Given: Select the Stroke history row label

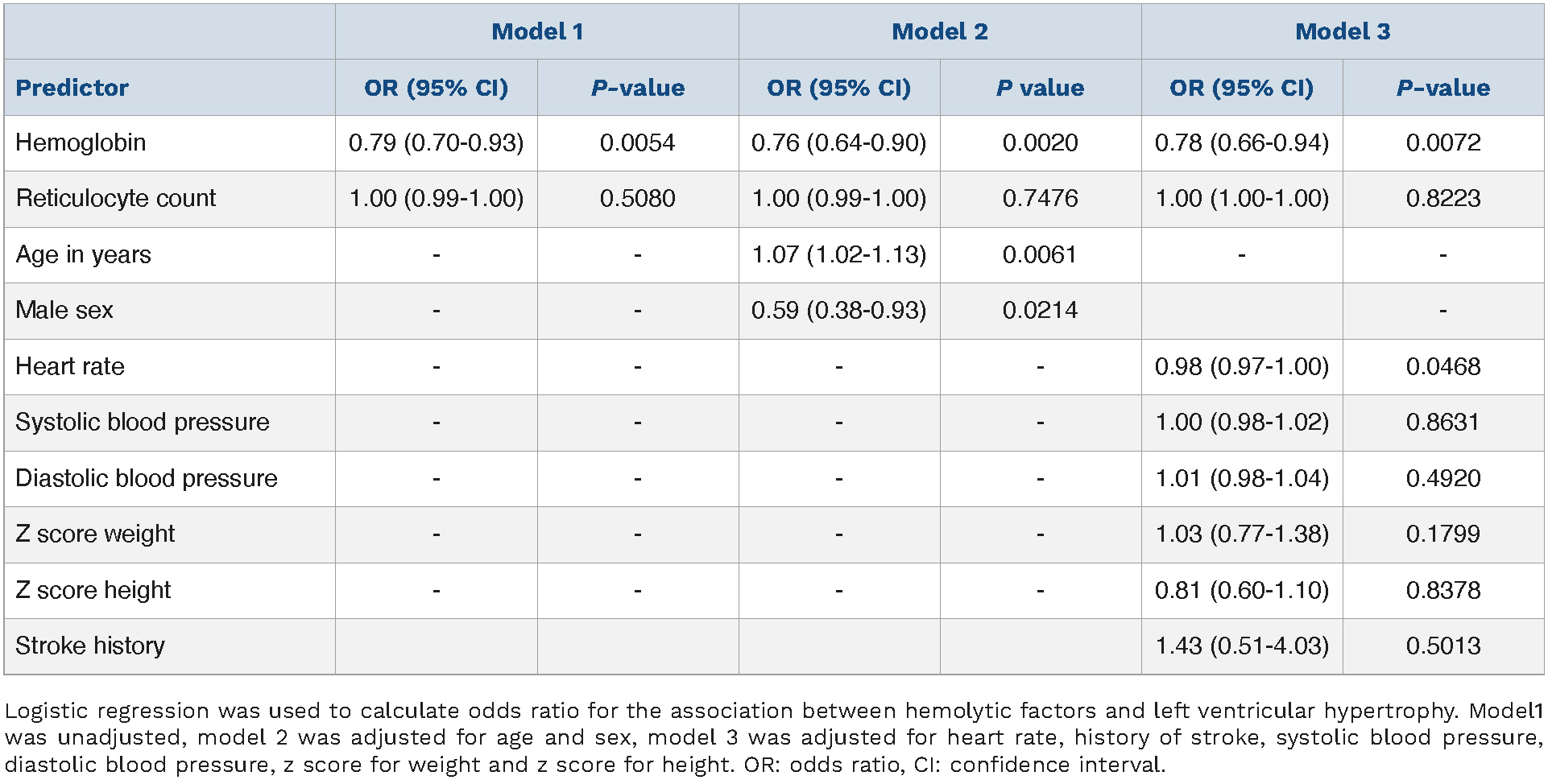Looking at the screenshot, I should (90, 646).
